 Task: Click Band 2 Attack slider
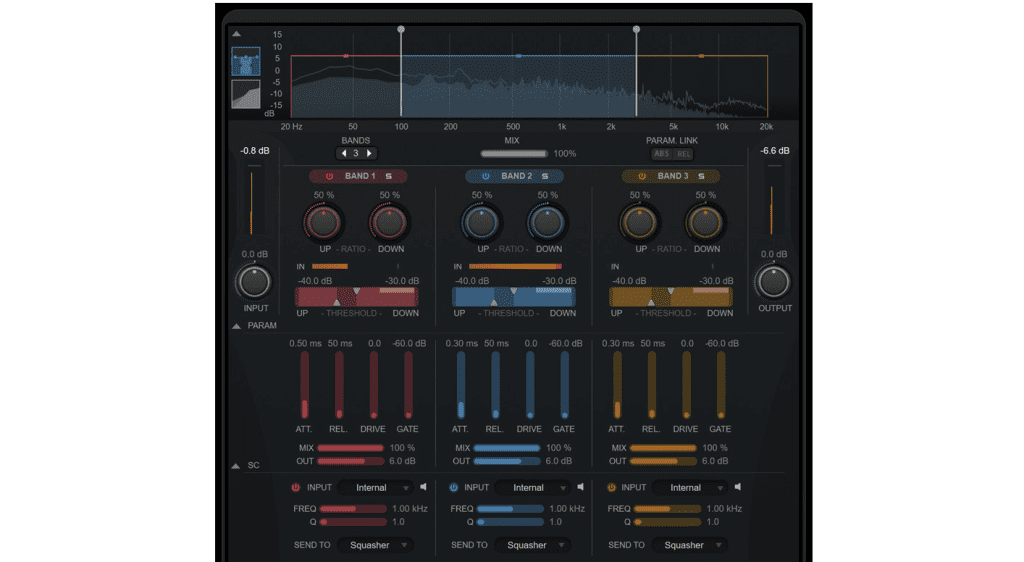[461, 385]
